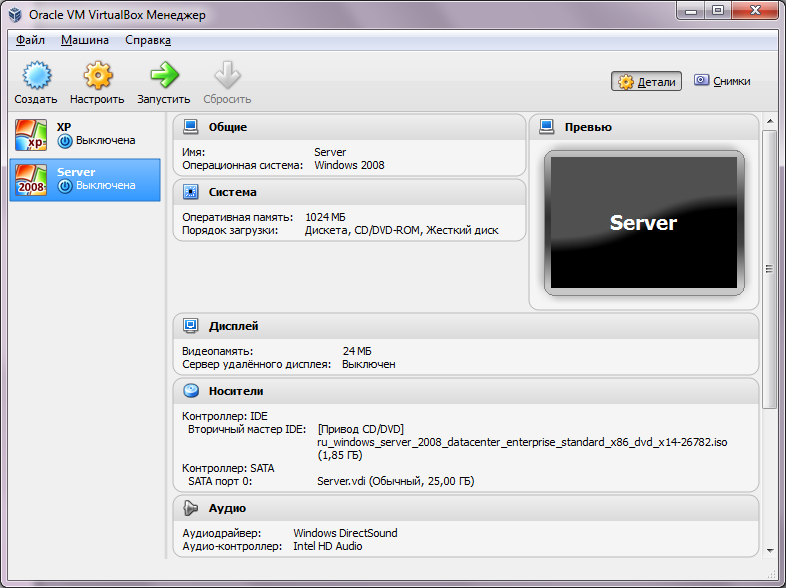The width and height of the screenshot is (786, 588).
Task: Click the 'Выключен' remote display status
Action: tap(368, 364)
